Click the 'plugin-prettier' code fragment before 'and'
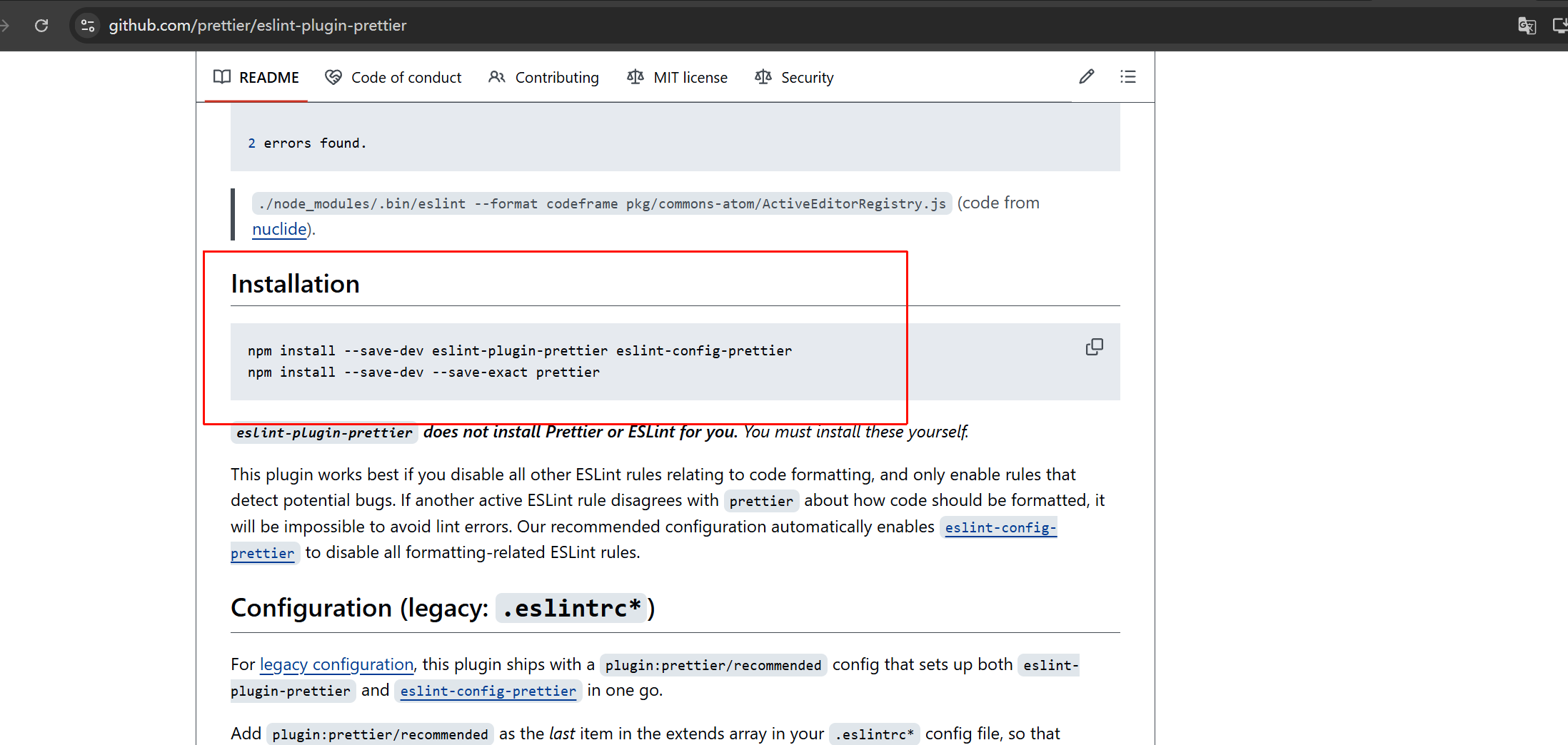Image resolution: width=1568 pixels, height=745 pixels. pyautogui.click(x=291, y=691)
